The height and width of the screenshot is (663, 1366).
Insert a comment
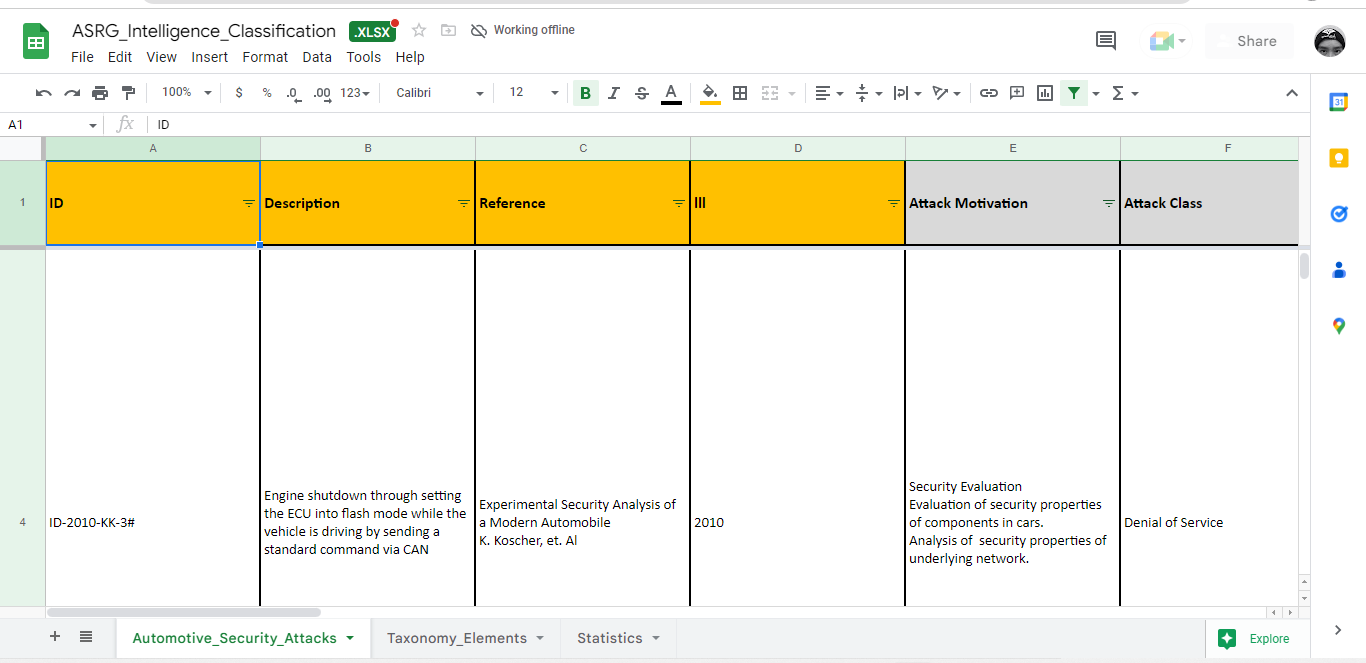point(1017,93)
